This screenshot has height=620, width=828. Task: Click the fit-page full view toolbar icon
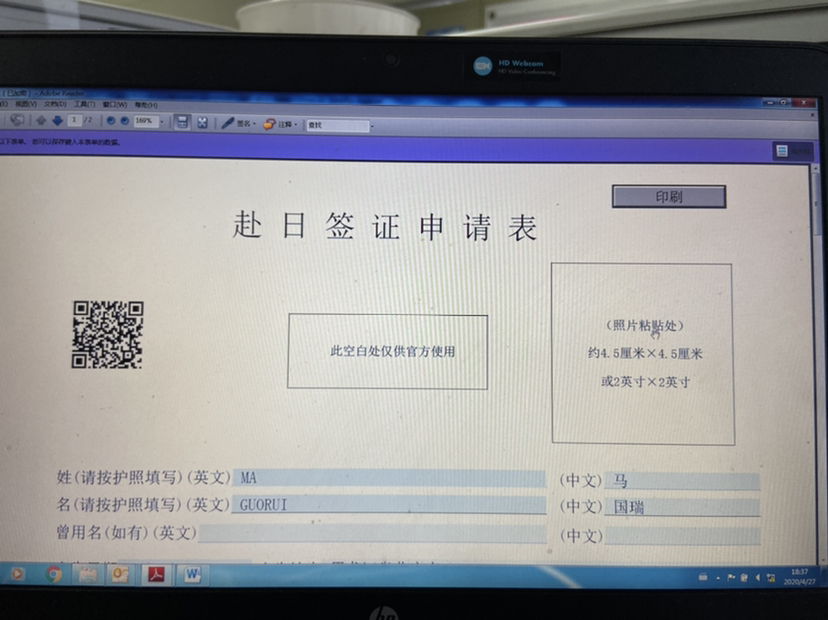click(202, 122)
